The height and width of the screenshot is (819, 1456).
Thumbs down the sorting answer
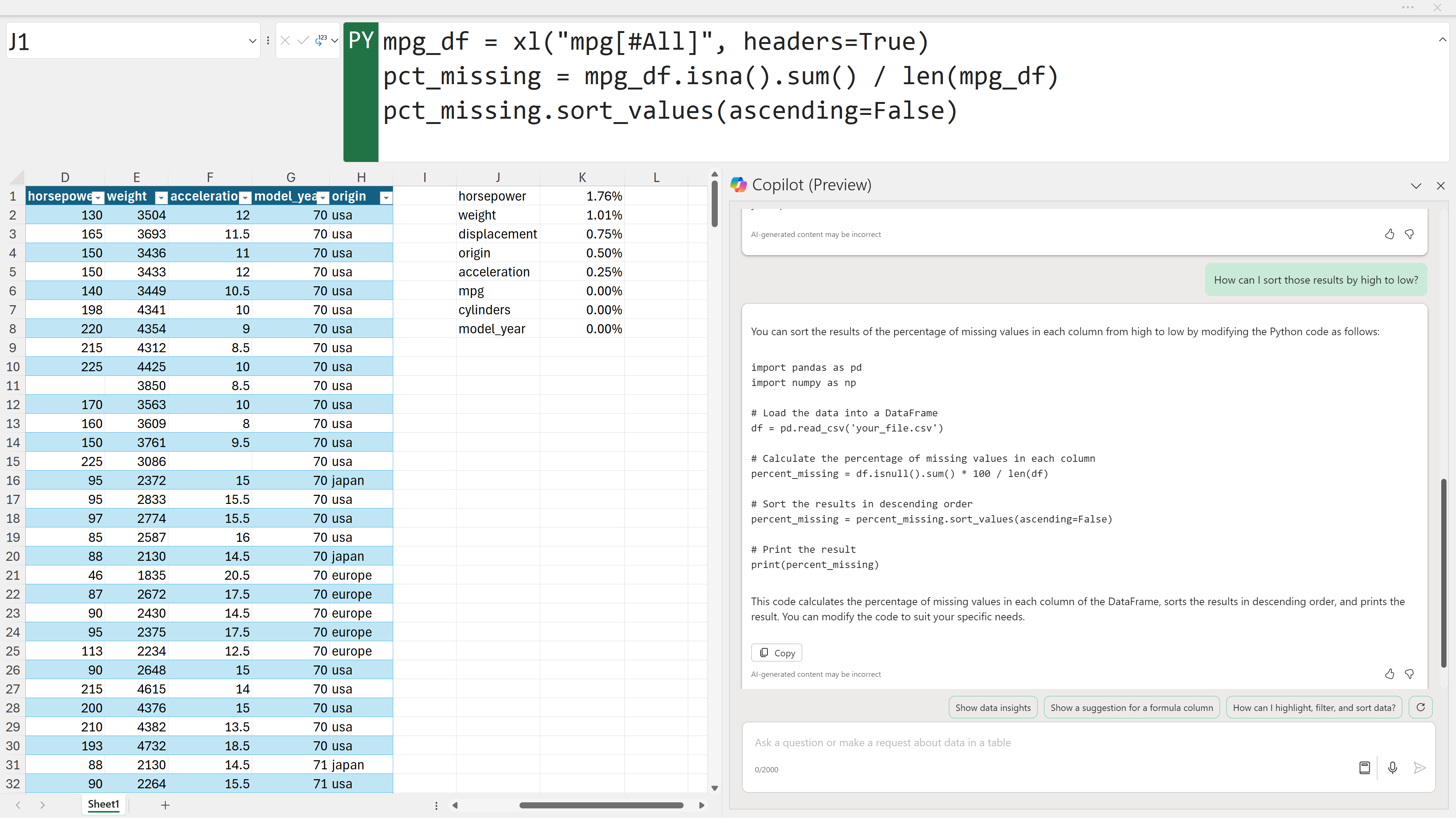click(1409, 674)
